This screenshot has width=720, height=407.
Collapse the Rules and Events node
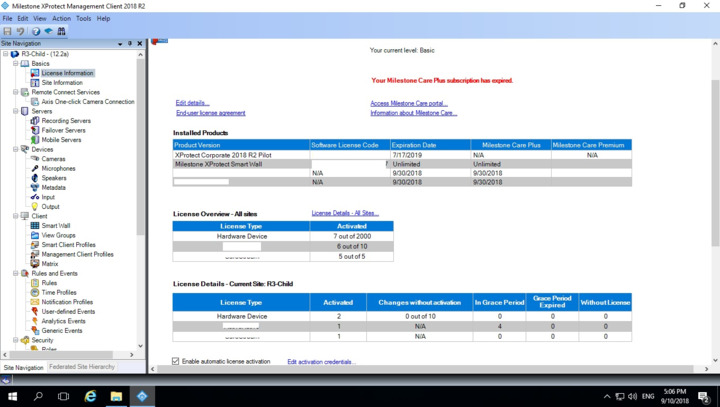tap(16, 274)
